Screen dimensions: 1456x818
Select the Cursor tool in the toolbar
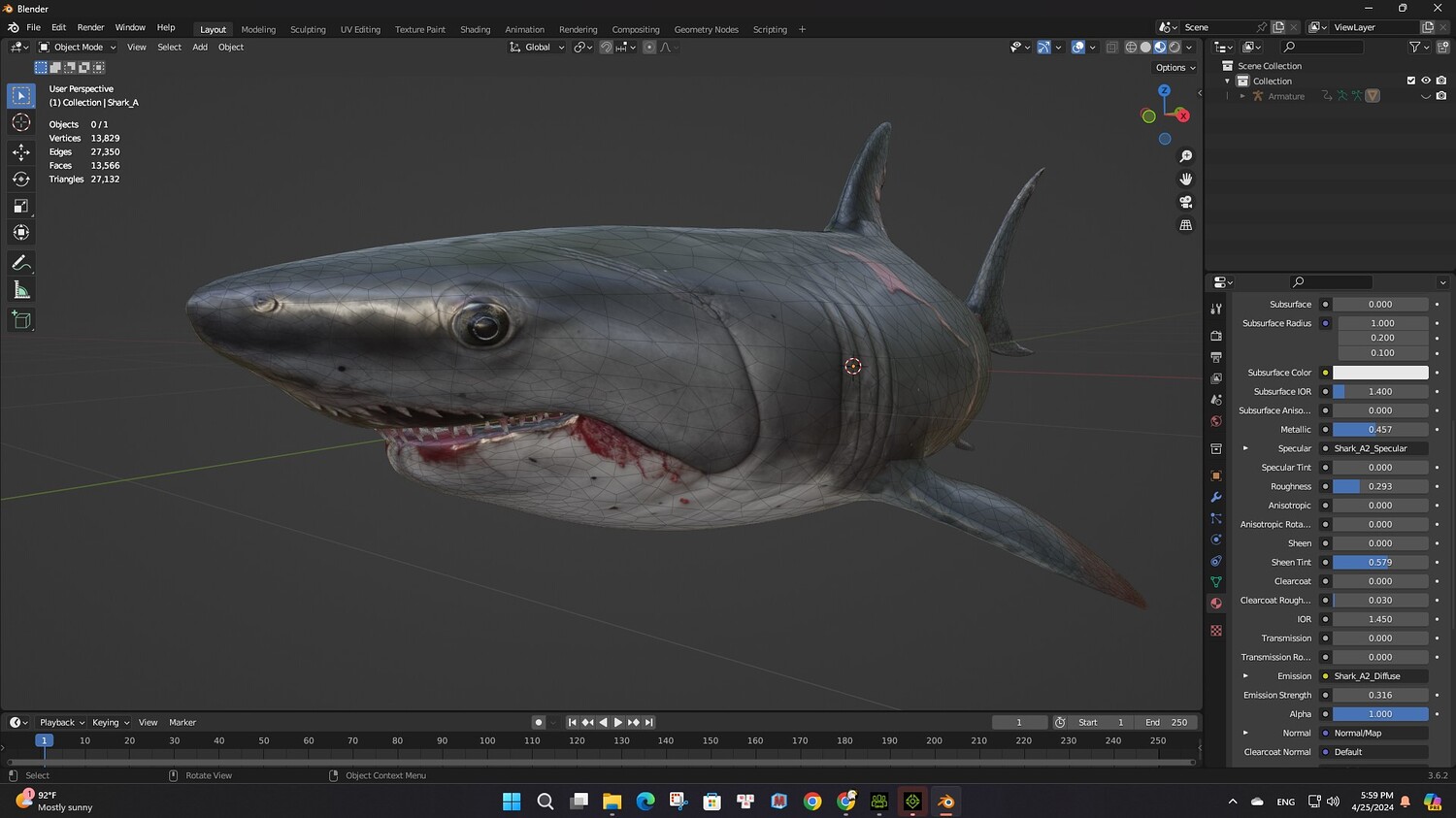[20, 122]
